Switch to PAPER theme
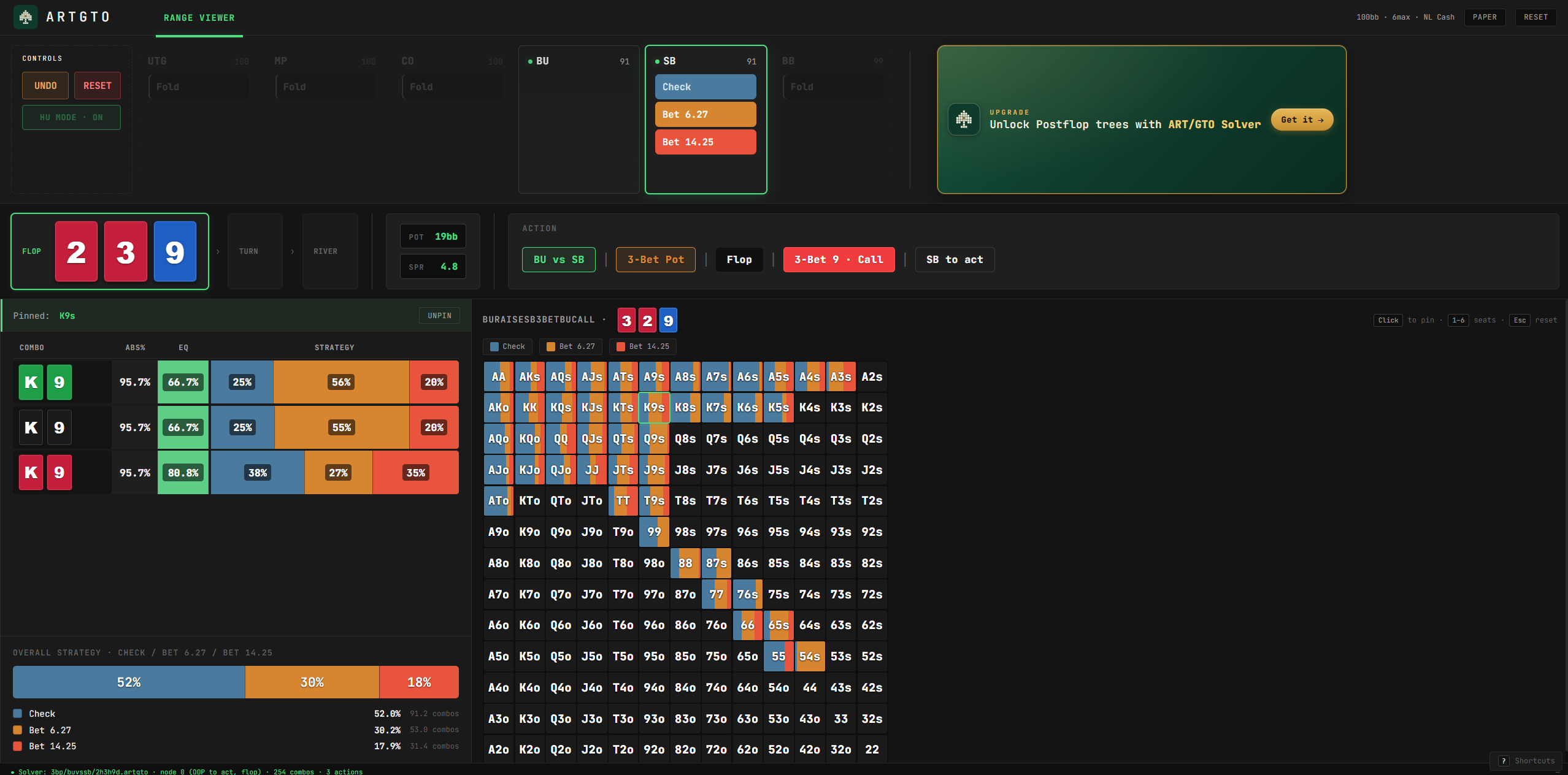 (1485, 17)
